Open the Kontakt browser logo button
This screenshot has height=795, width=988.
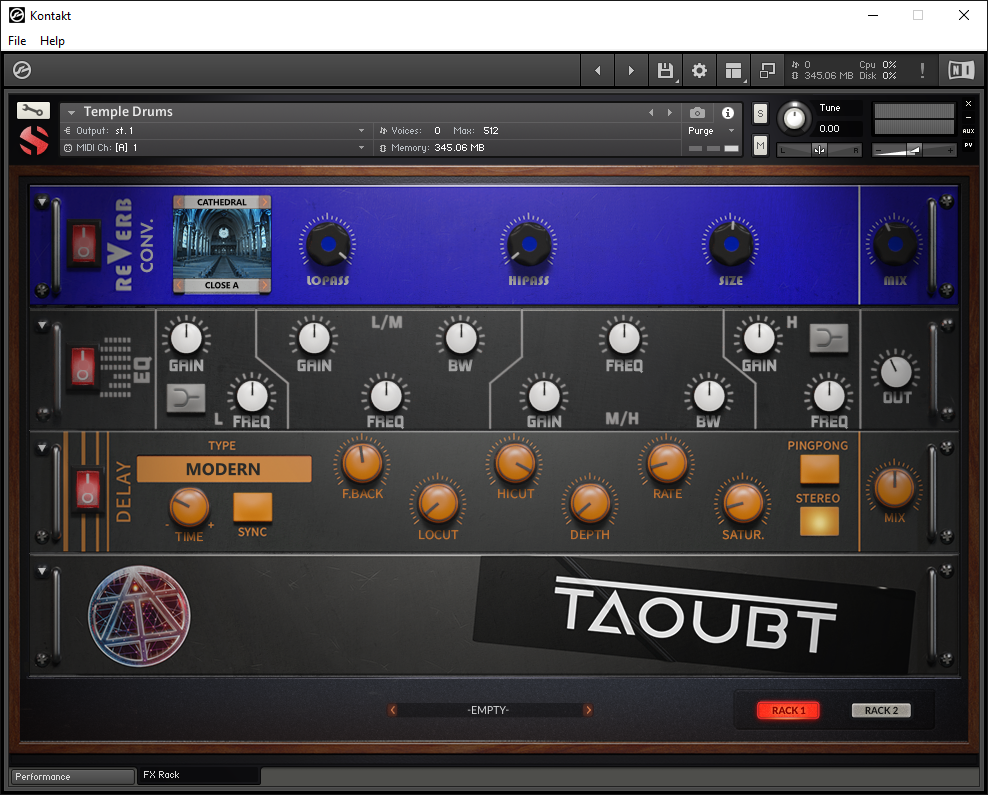coord(22,70)
